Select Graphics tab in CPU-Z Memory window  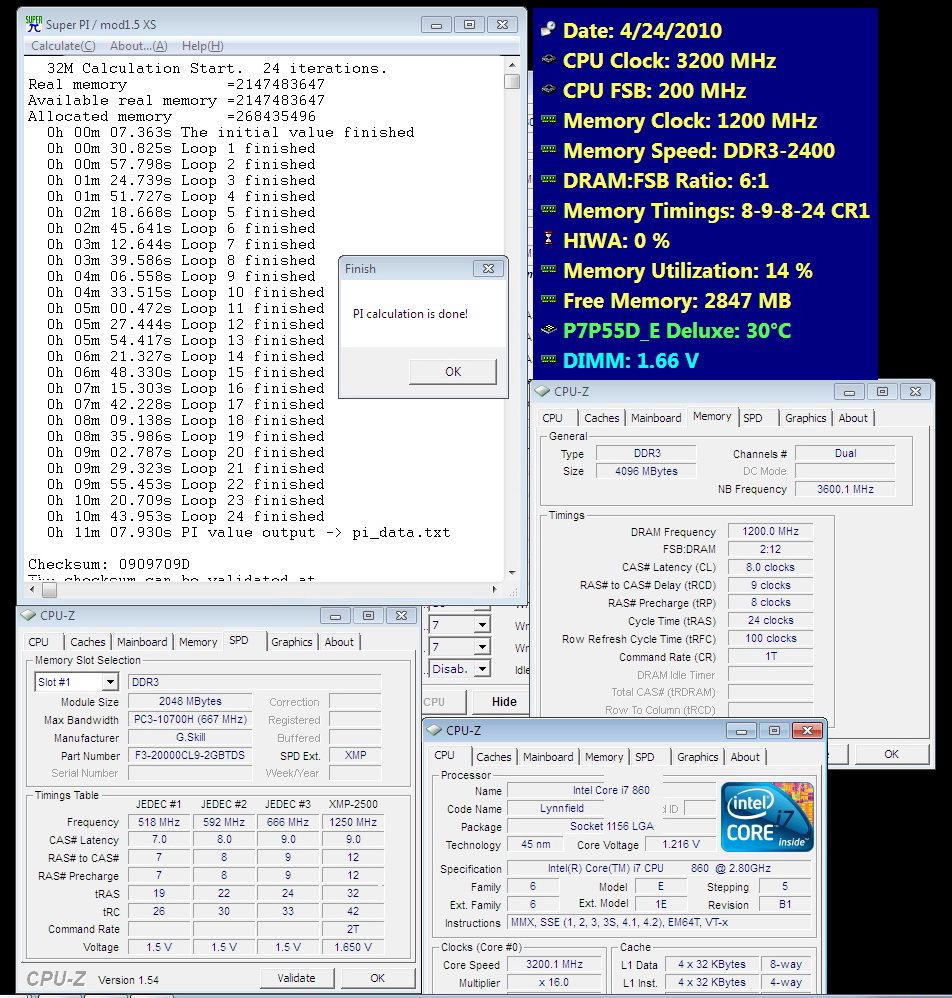(x=805, y=418)
